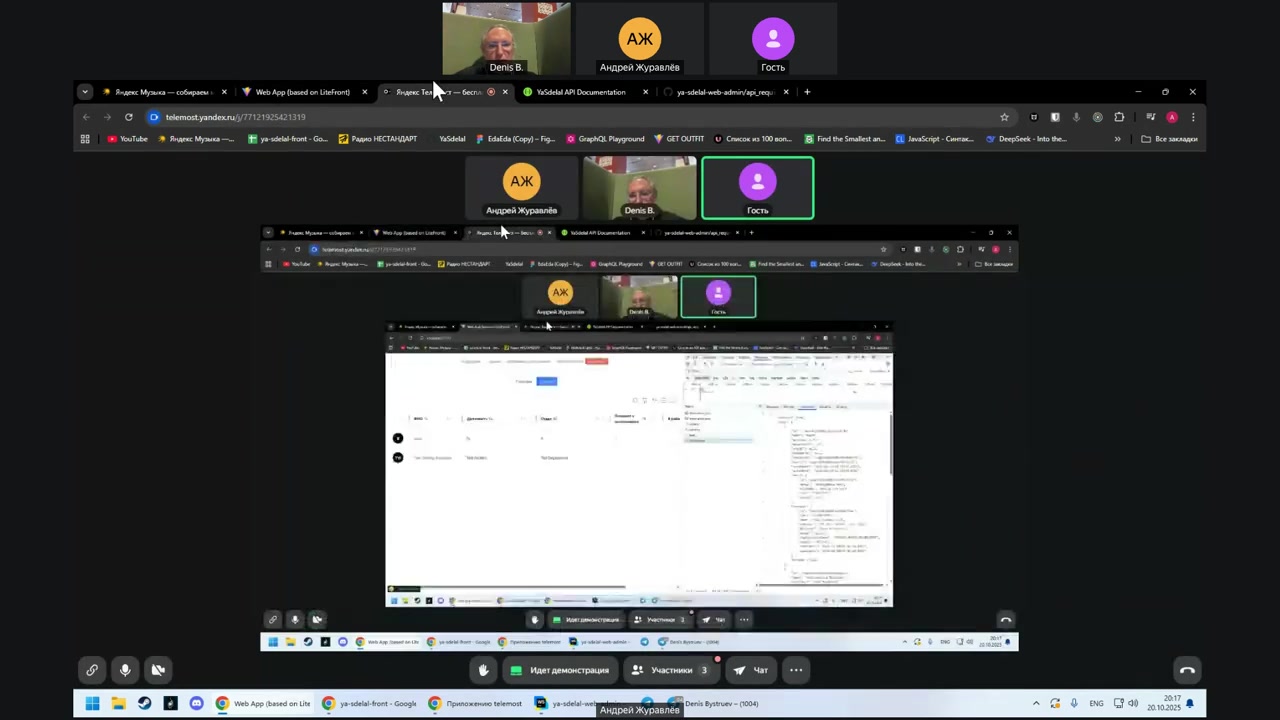The width and height of the screenshot is (1280, 720).
Task: Switch to the Web App (based on LiteFront) tab
Action: (302, 92)
